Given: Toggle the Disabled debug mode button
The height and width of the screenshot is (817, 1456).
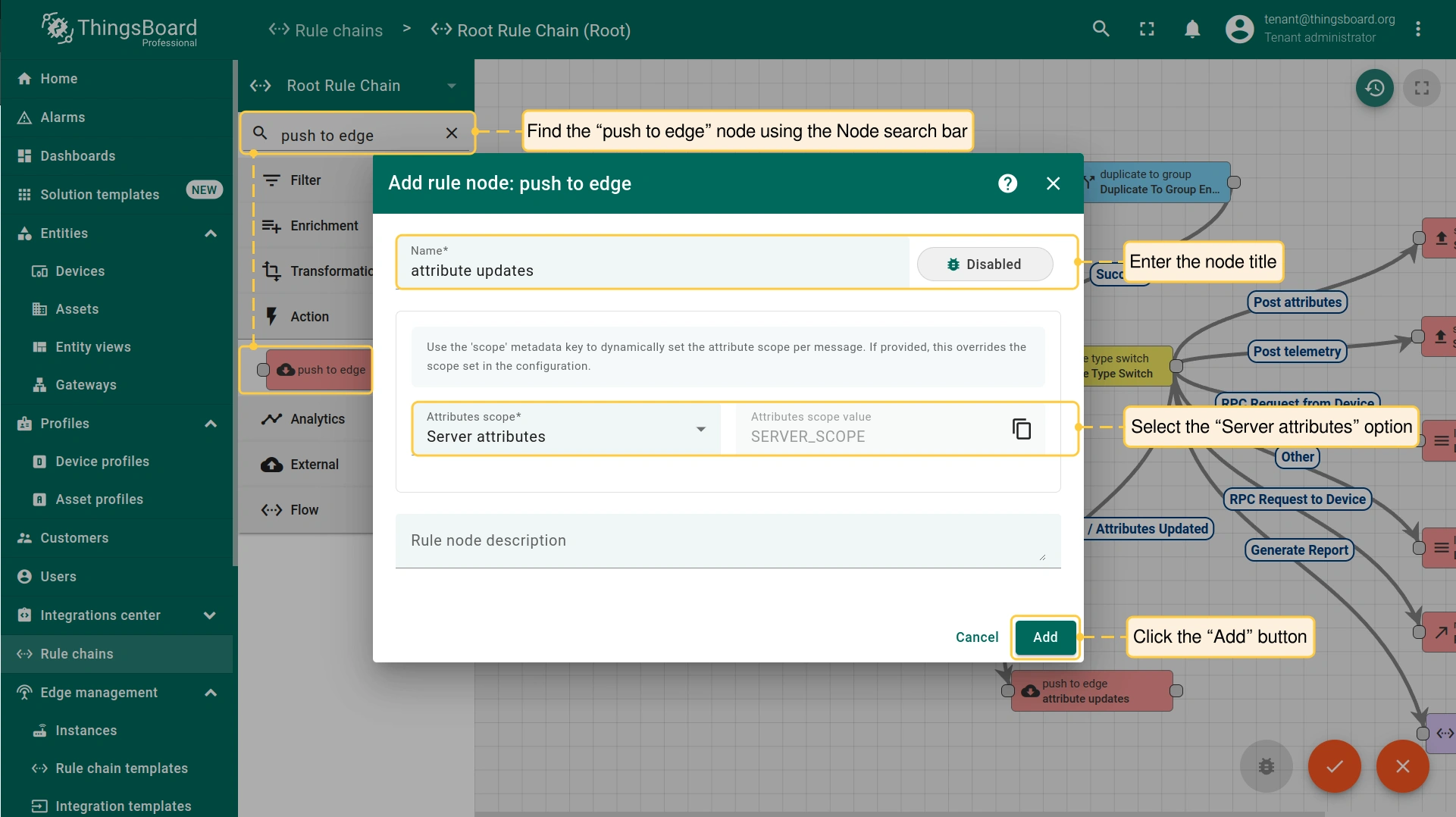Looking at the screenshot, I should [x=984, y=265].
